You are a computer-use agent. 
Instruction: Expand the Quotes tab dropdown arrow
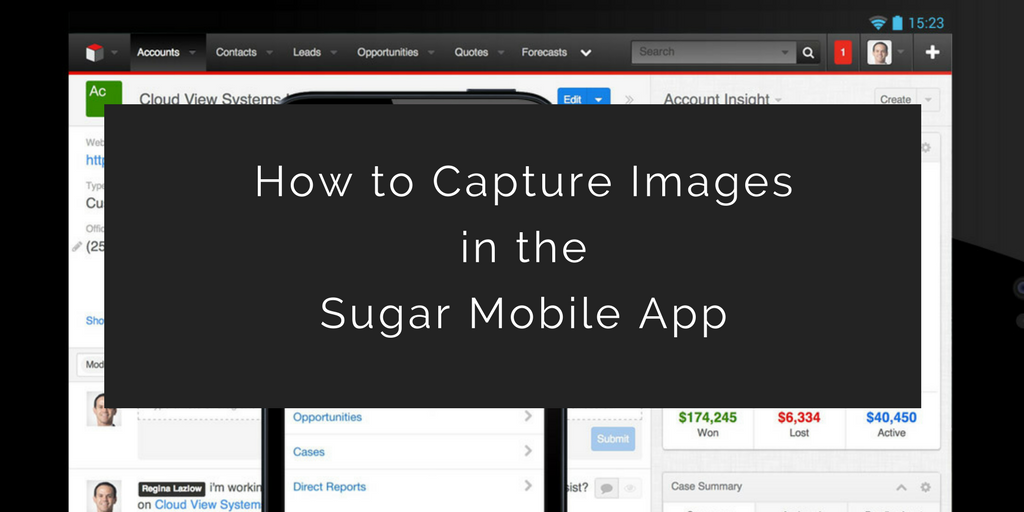click(501, 52)
